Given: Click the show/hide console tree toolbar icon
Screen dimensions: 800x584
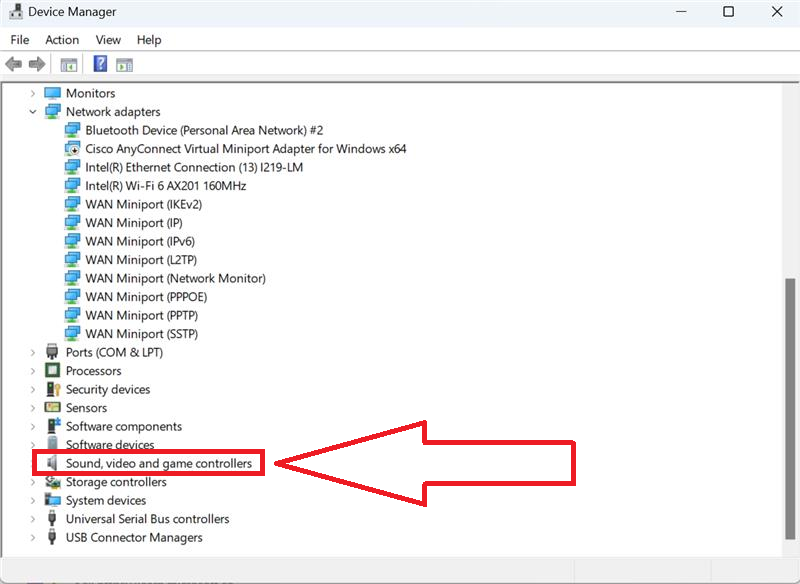Looking at the screenshot, I should (69, 65).
